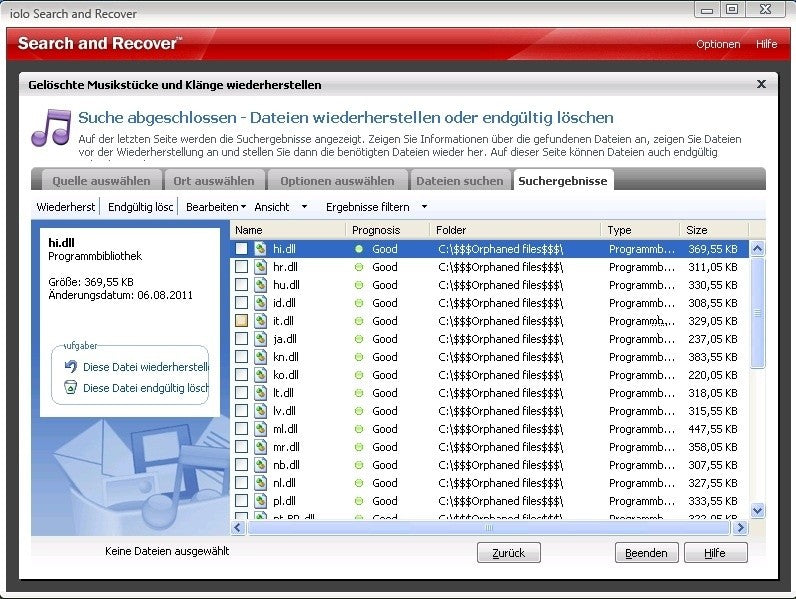The width and height of the screenshot is (796, 599).
Task: Tick the checkbox for id.dll
Action: pyautogui.click(x=242, y=303)
